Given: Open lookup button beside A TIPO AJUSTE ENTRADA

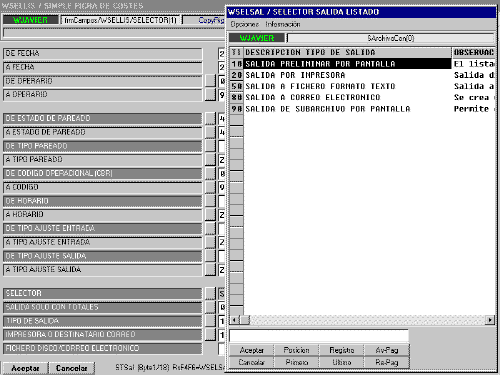Looking at the screenshot, I should point(210,242).
